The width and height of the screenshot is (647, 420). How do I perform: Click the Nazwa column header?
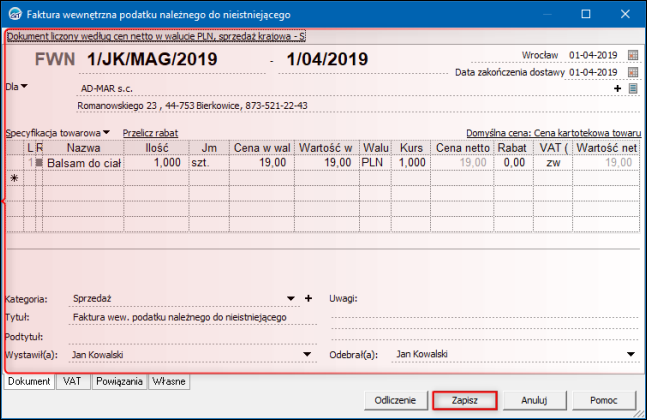pyautogui.click(x=84, y=148)
